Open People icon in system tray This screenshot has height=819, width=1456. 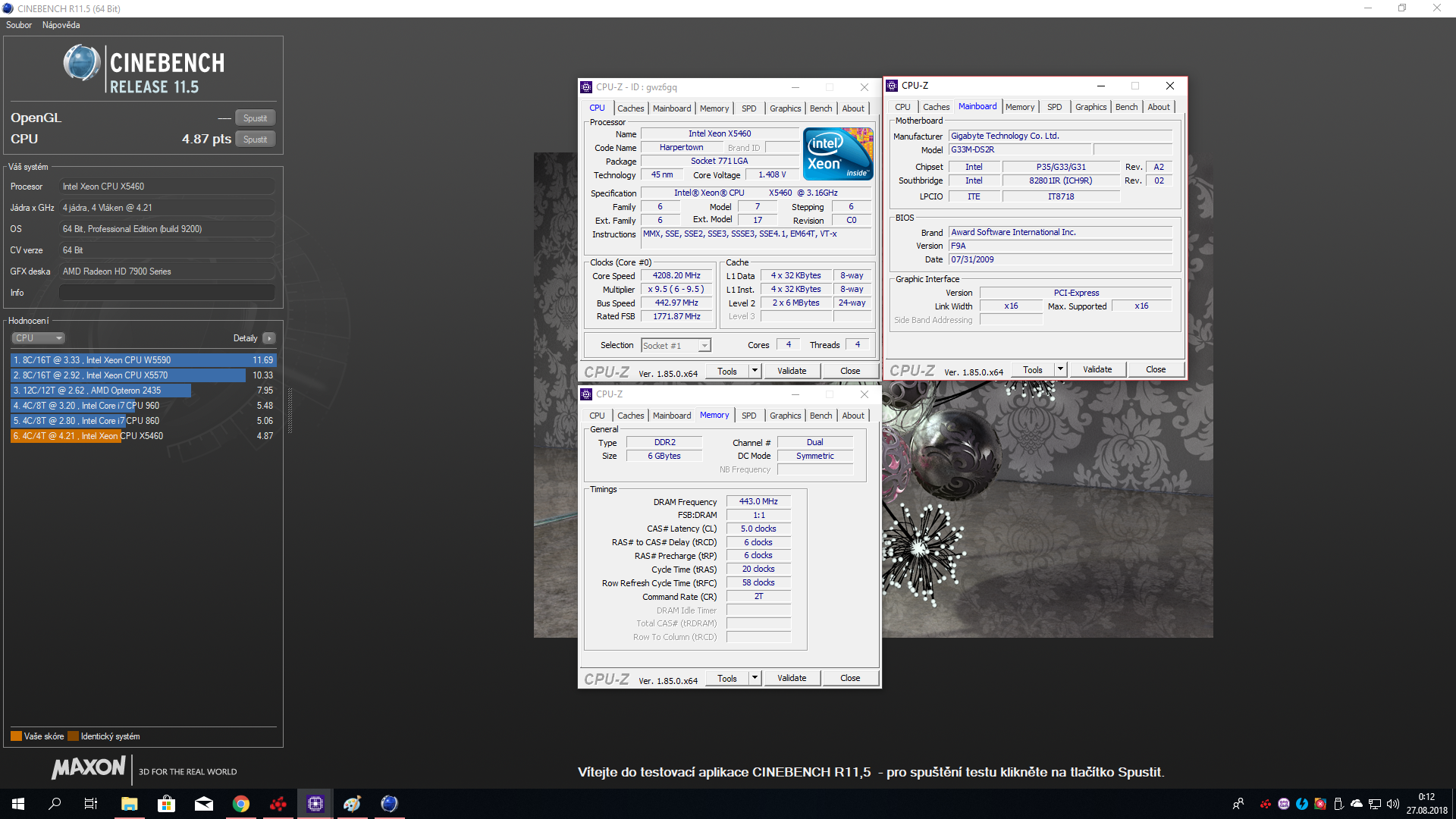click(1238, 804)
